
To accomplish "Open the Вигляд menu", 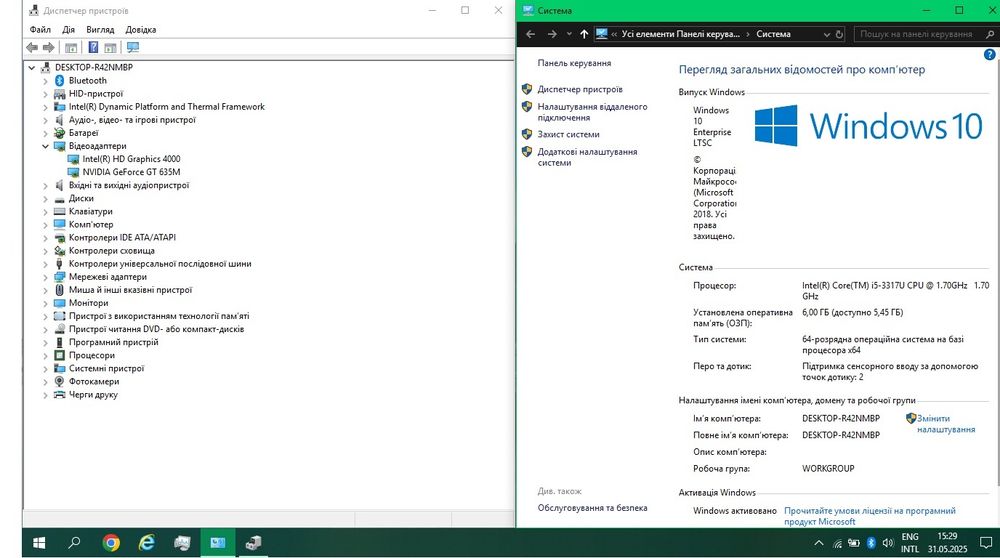I will pos(100,29).
